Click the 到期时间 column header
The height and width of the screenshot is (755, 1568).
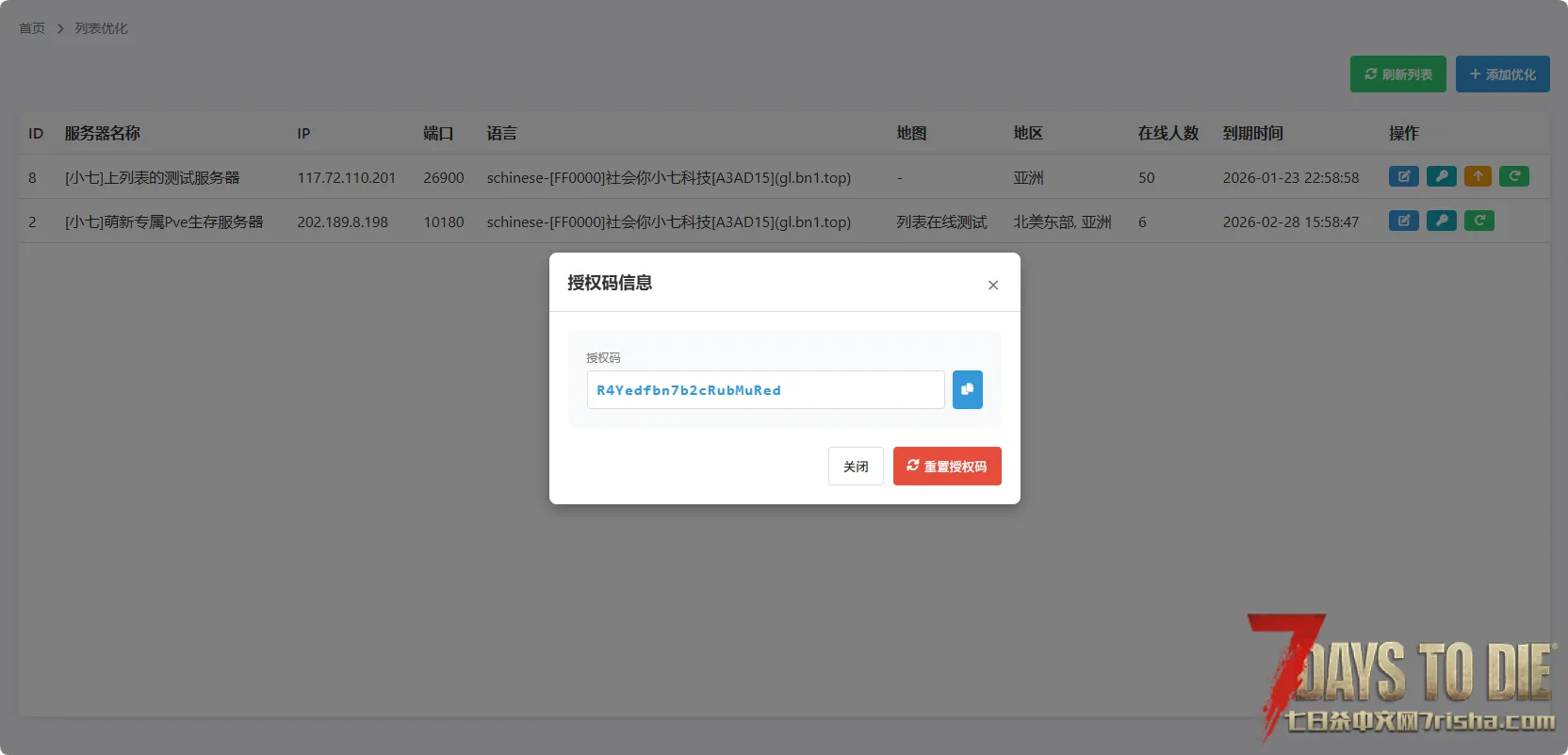point(1252,134)
